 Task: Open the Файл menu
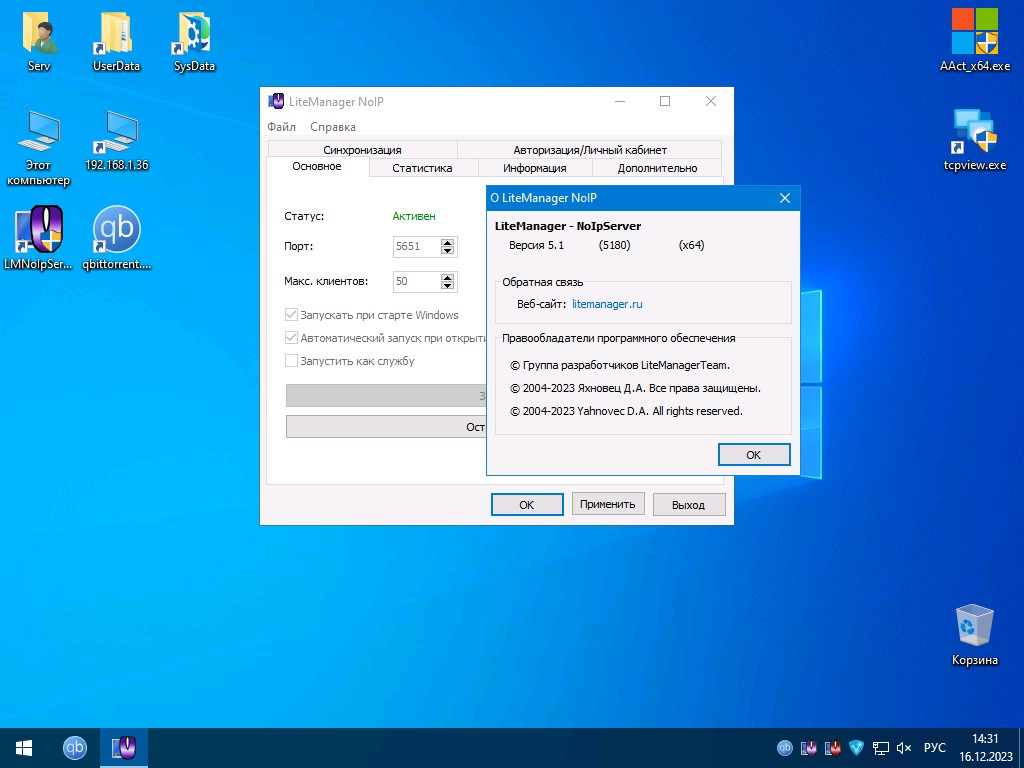click(x=281, y=127)
